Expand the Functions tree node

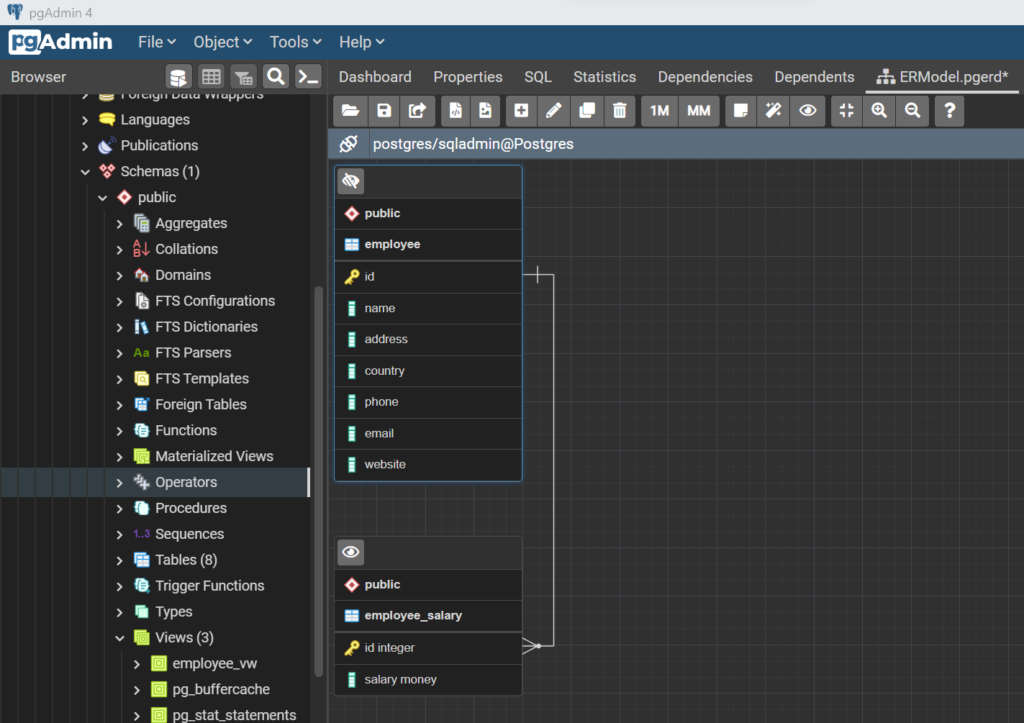pyautogui.click(x=120, y=431)
